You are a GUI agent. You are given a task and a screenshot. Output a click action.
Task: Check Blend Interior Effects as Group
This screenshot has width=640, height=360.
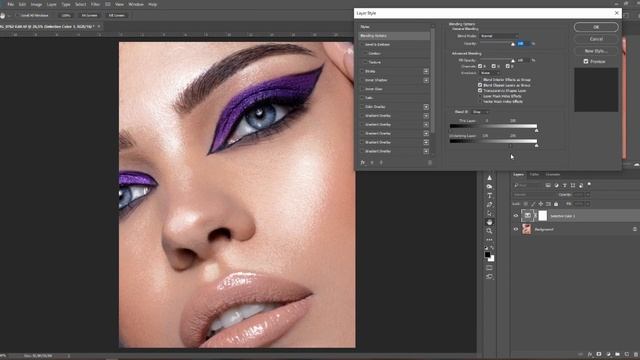tap(480, 80)
